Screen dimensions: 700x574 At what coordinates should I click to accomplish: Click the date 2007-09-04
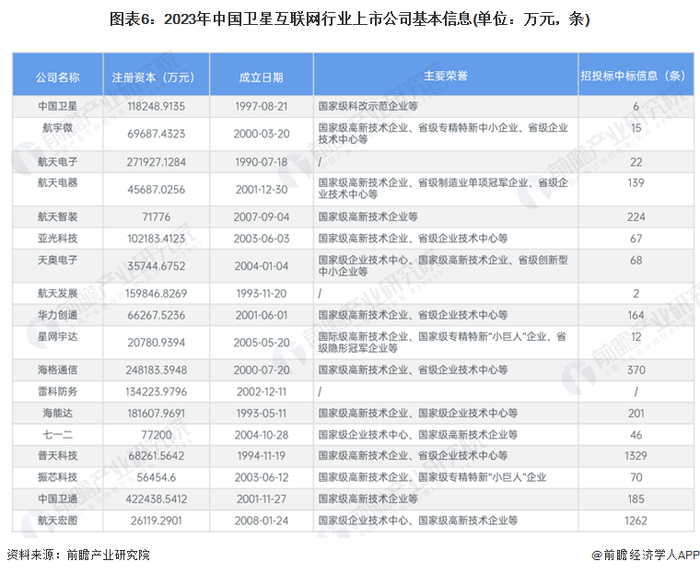(261, 217)
